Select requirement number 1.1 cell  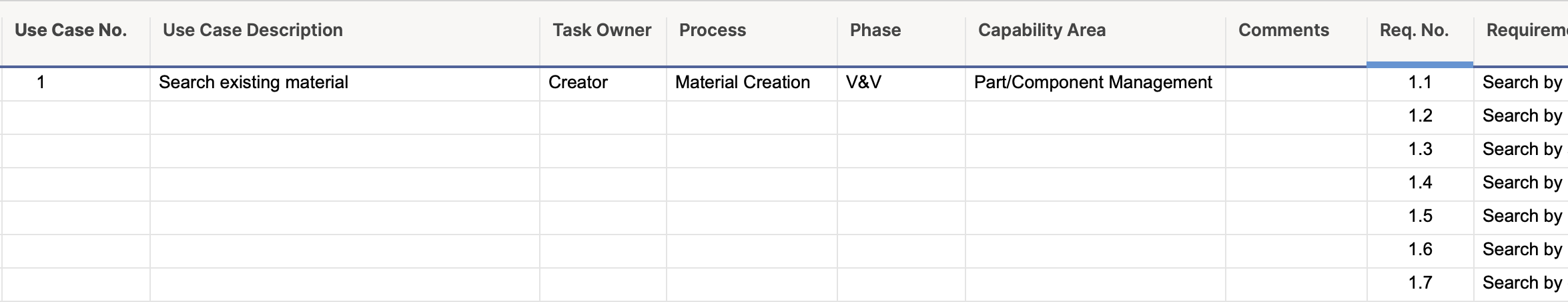pos(1421,84)
